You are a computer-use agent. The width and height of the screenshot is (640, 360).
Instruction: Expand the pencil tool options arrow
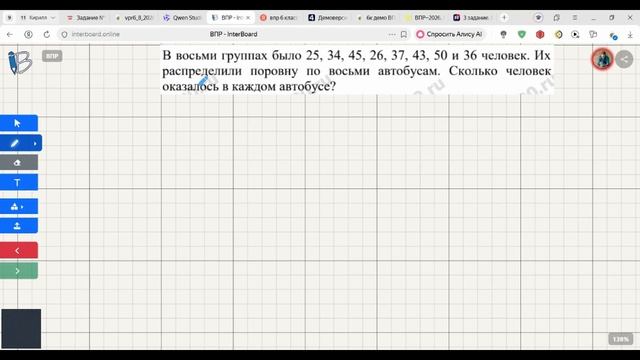[35, 143]
